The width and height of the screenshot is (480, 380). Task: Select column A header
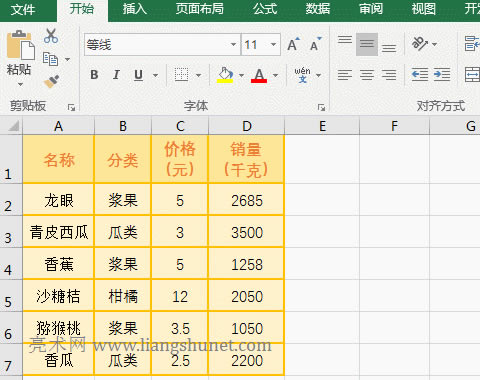click(58, 126)
